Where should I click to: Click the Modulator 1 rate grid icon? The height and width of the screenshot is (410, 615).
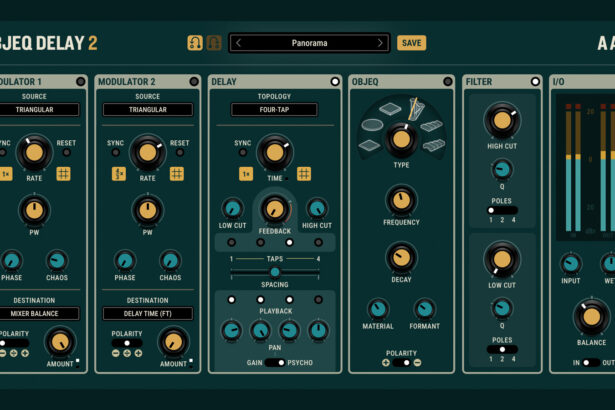click(x=63, y=173)
